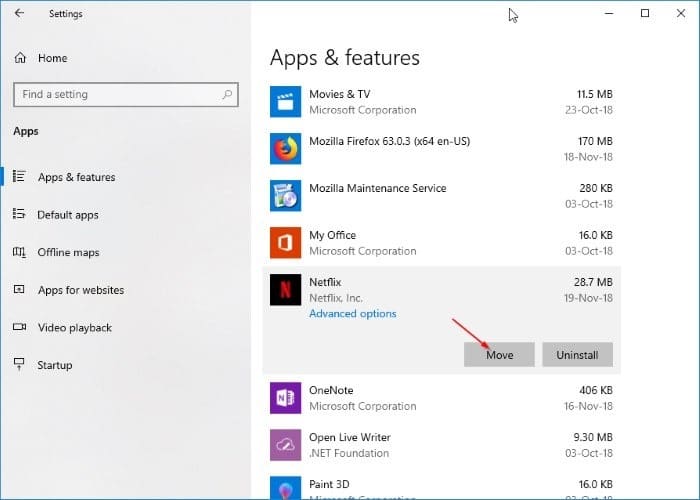Click the Apps section label in sidebar
Viewport: 700px width, 500px height.
pos(26,131)
